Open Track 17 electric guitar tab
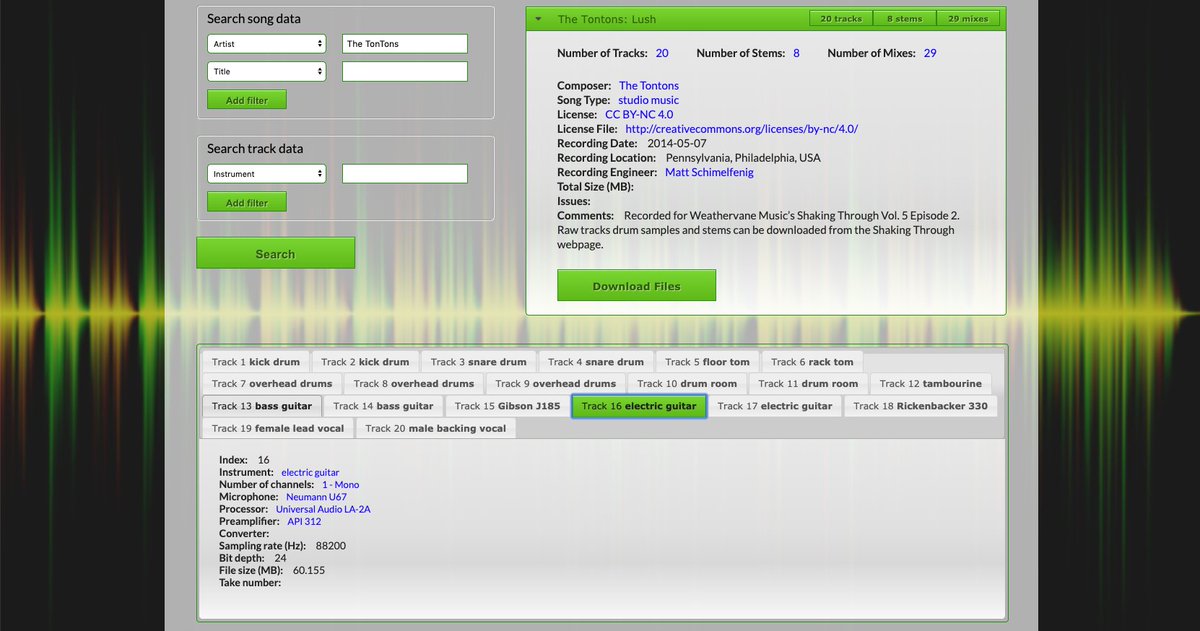 [775, 406]
